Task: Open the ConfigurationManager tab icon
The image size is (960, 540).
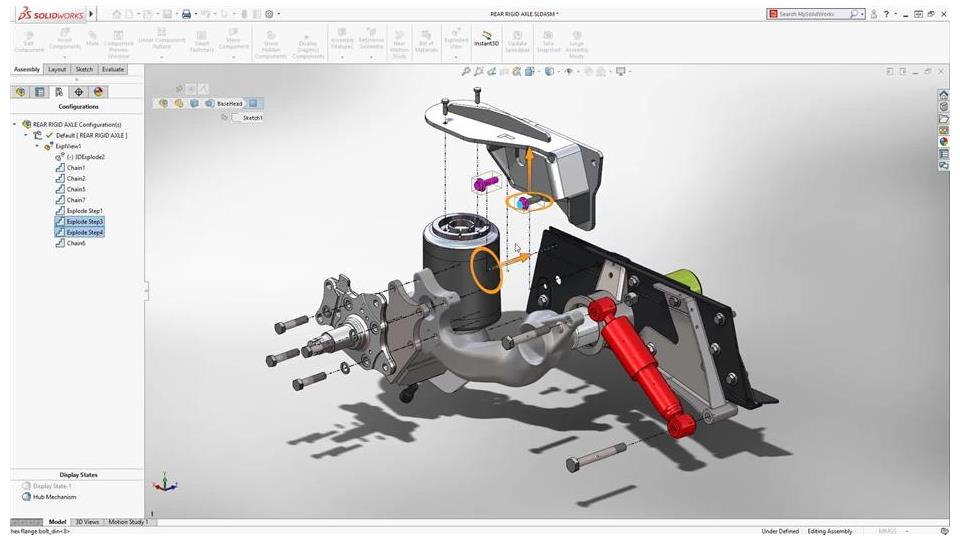Action: (59, 92)
